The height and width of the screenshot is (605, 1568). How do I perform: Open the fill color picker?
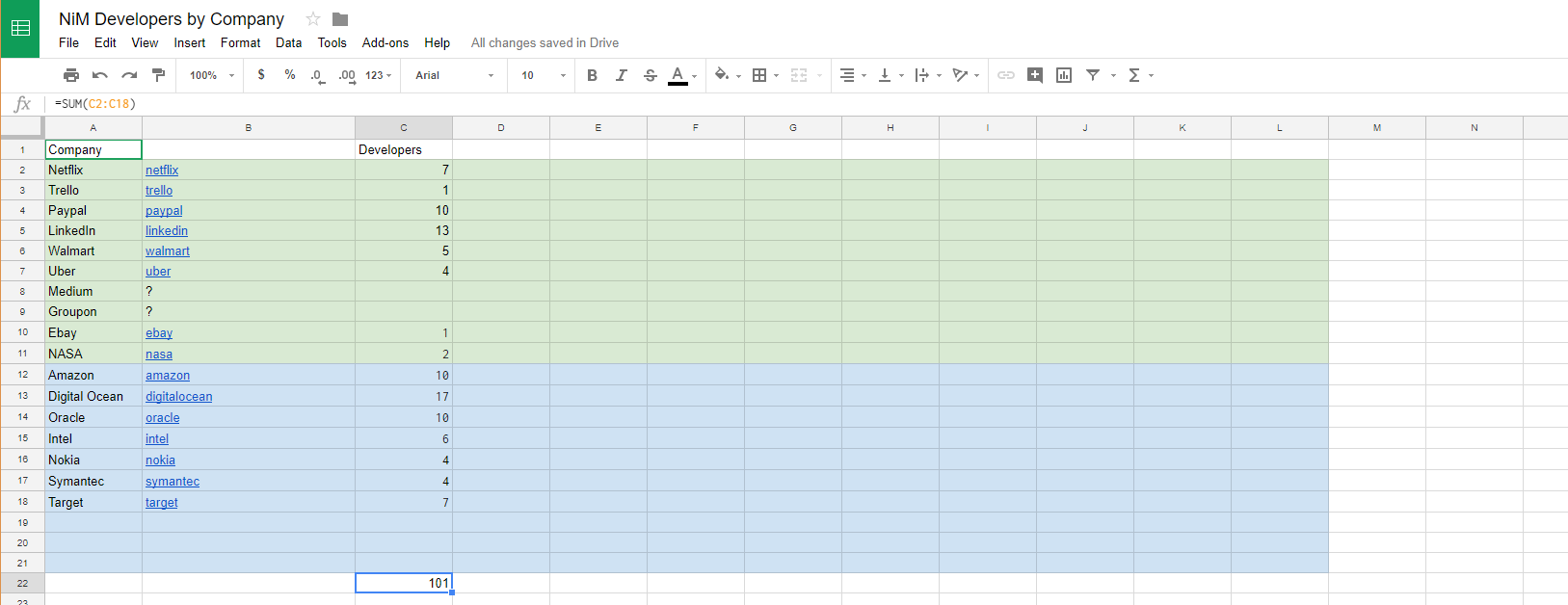[x=728, y=75]
